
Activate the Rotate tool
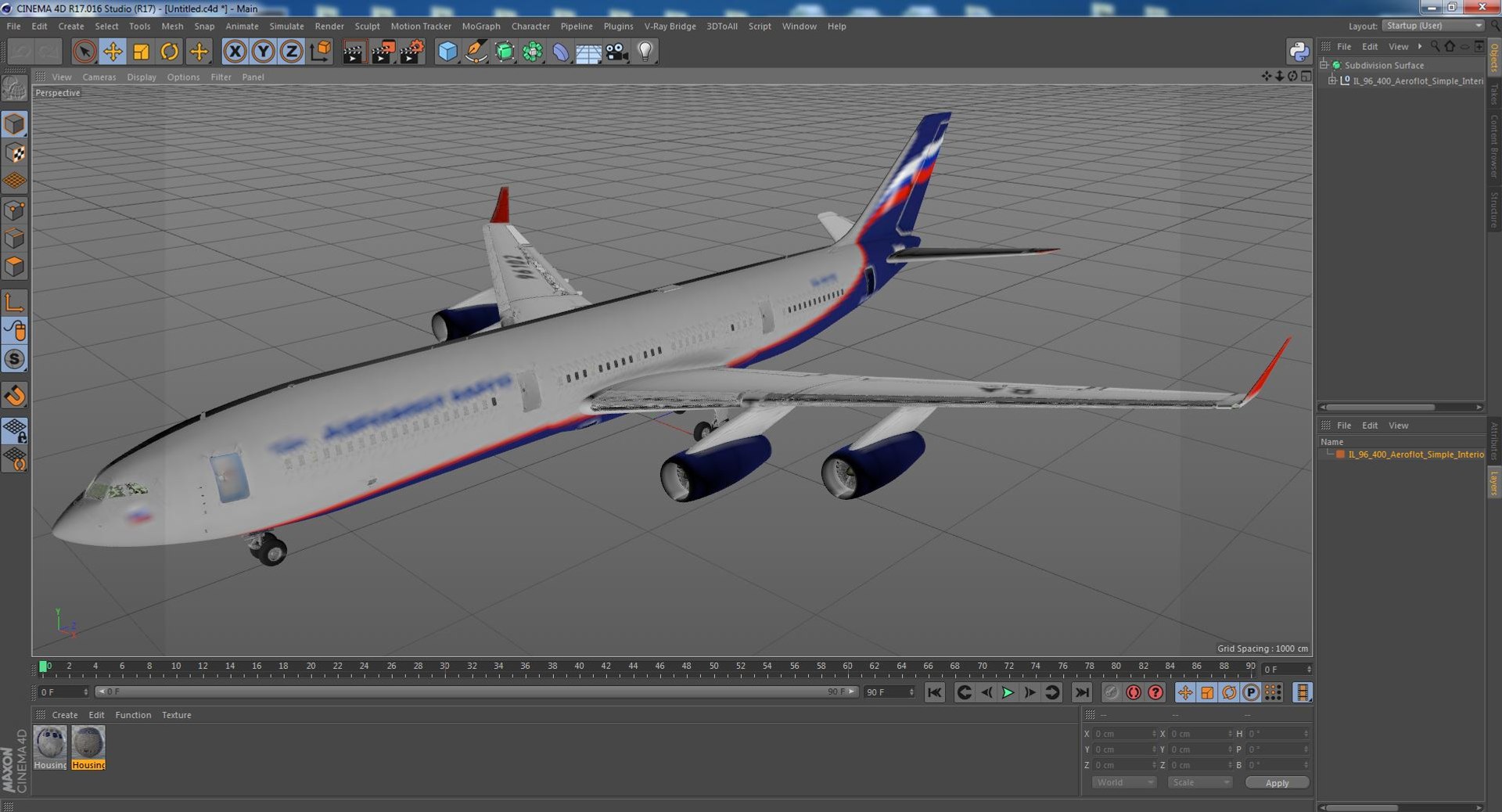pyautogui.click(x=169, y=52)
